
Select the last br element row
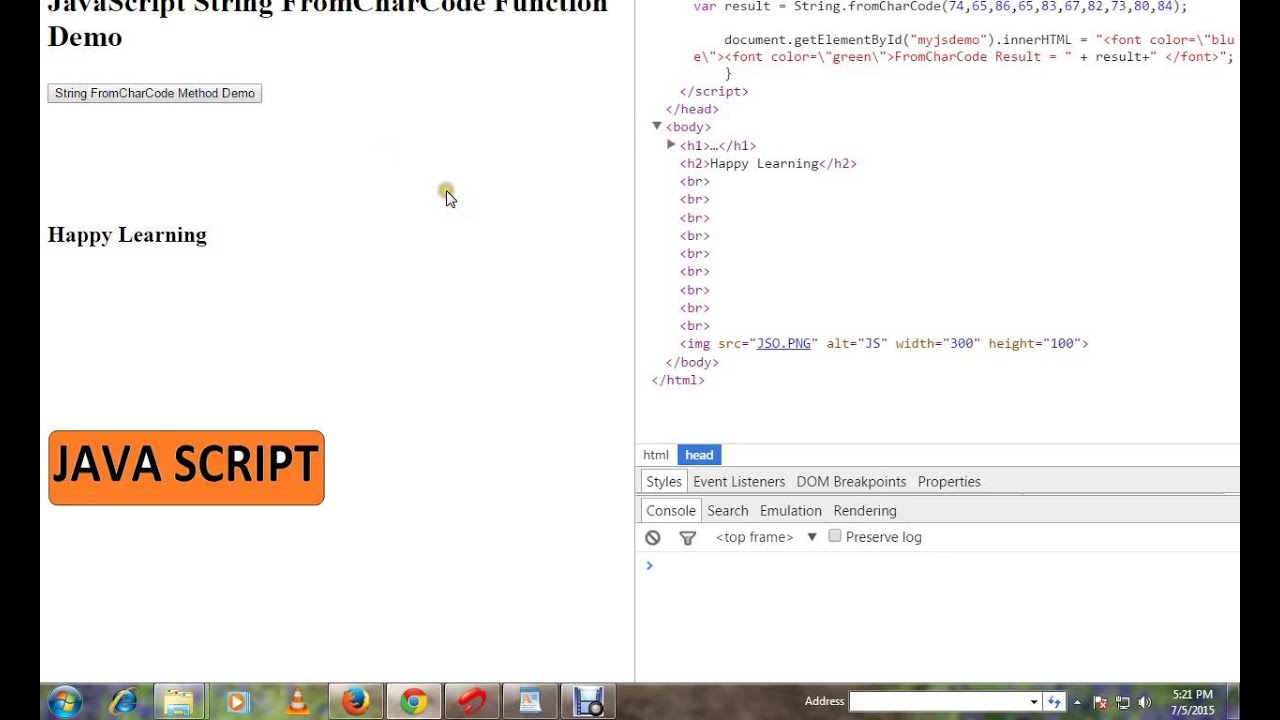point(695,325)
